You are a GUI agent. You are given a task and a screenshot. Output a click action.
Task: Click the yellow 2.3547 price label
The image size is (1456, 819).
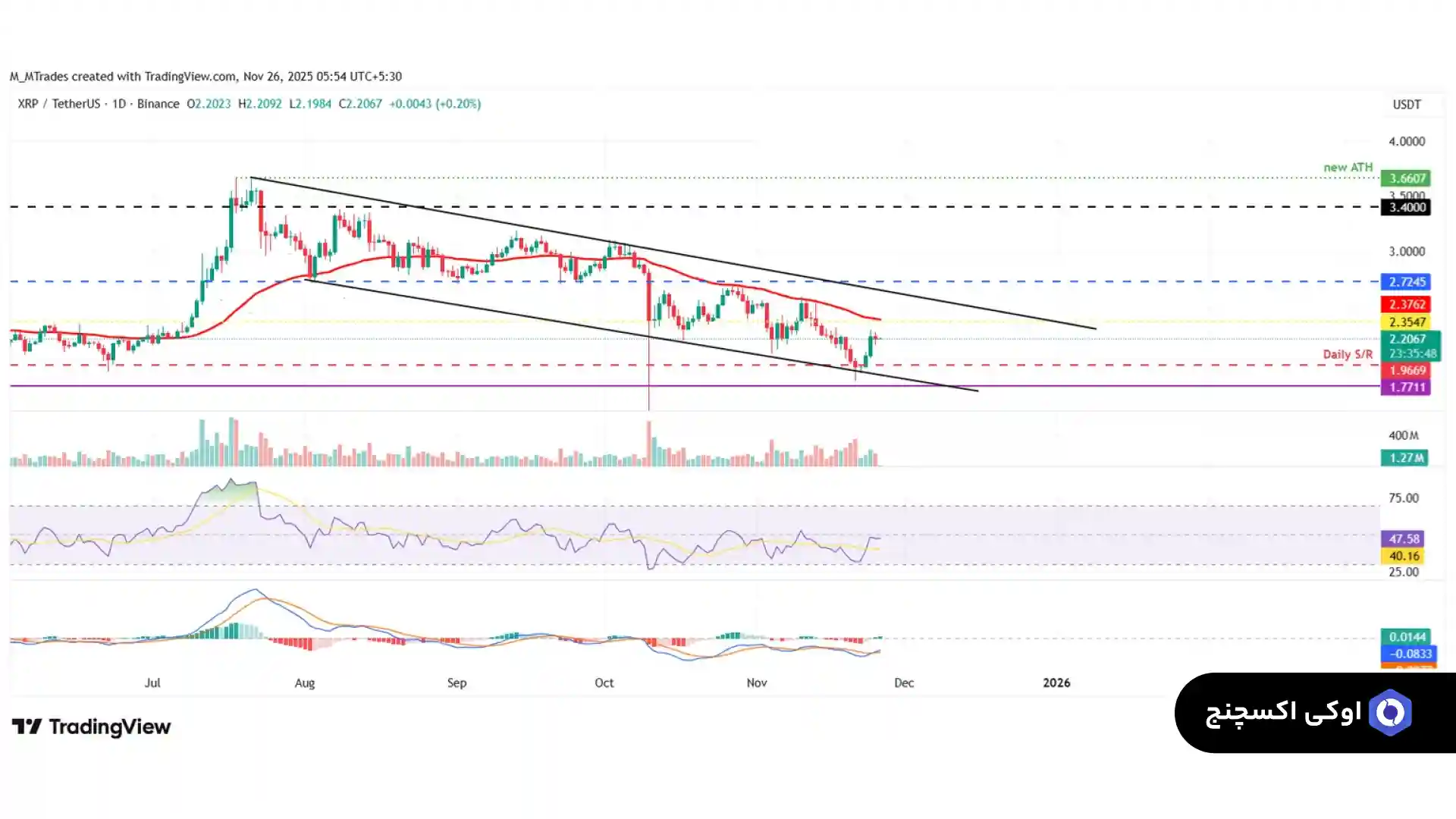[x=1405, y=322]
